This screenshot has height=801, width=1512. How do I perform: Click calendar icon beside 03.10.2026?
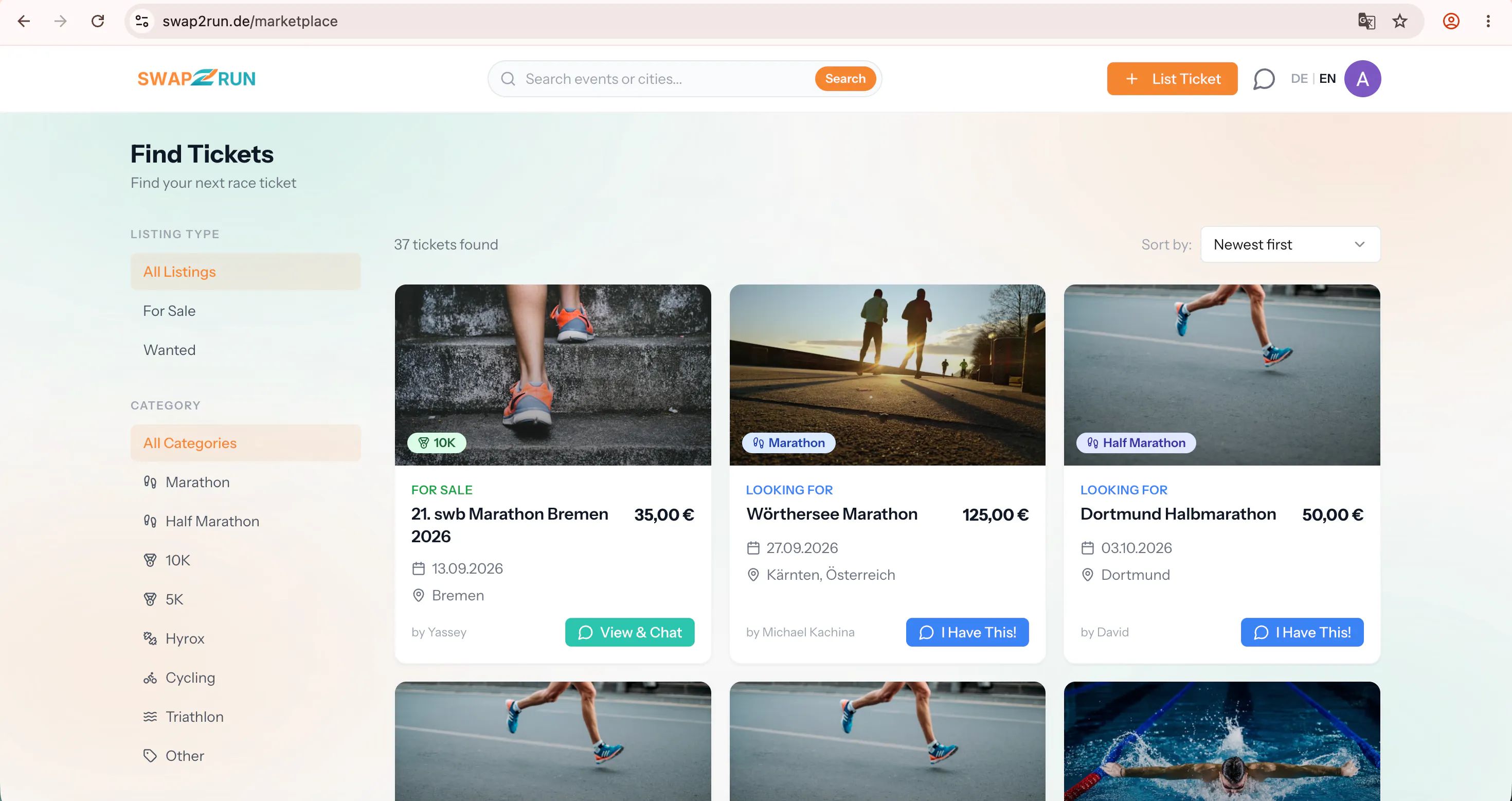pyautogui.click(x=1088, y=547)
